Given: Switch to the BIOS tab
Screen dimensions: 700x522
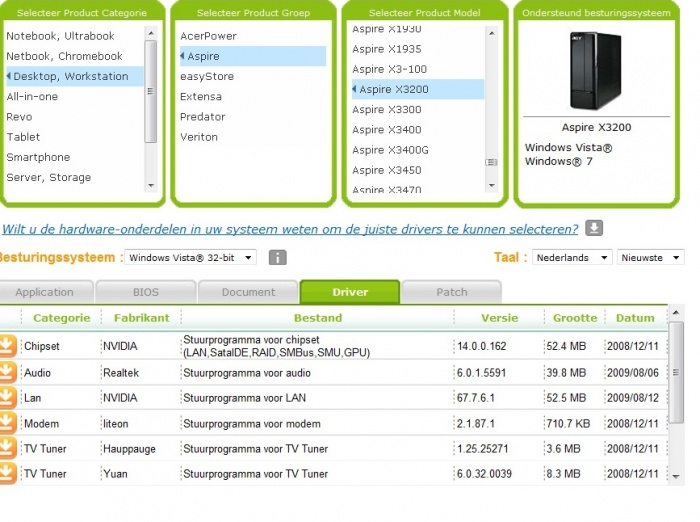Looking at the screenshot, I should coord(145,292).
